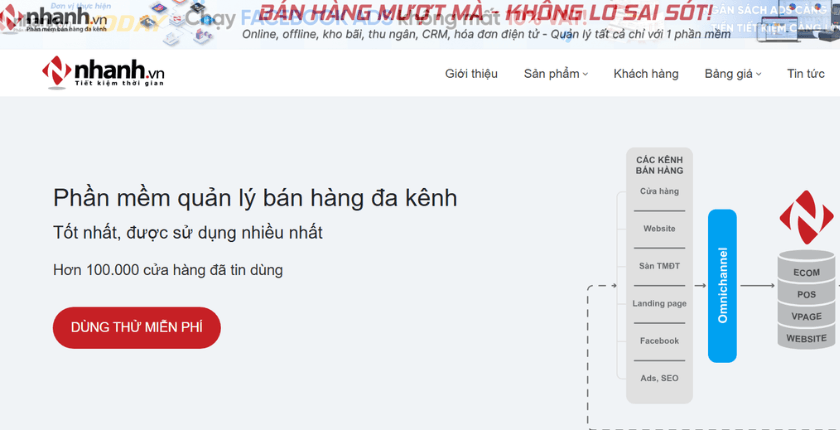840x430 pixels.
Task: Click the blue Omnichannel block
Action: (x=722, y=286)
